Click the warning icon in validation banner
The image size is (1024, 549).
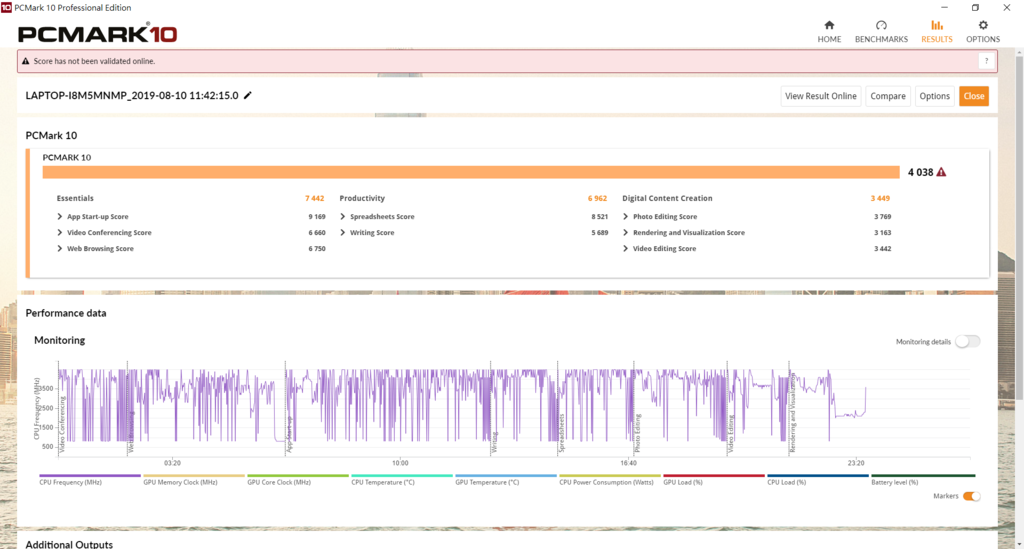[25, 61]
